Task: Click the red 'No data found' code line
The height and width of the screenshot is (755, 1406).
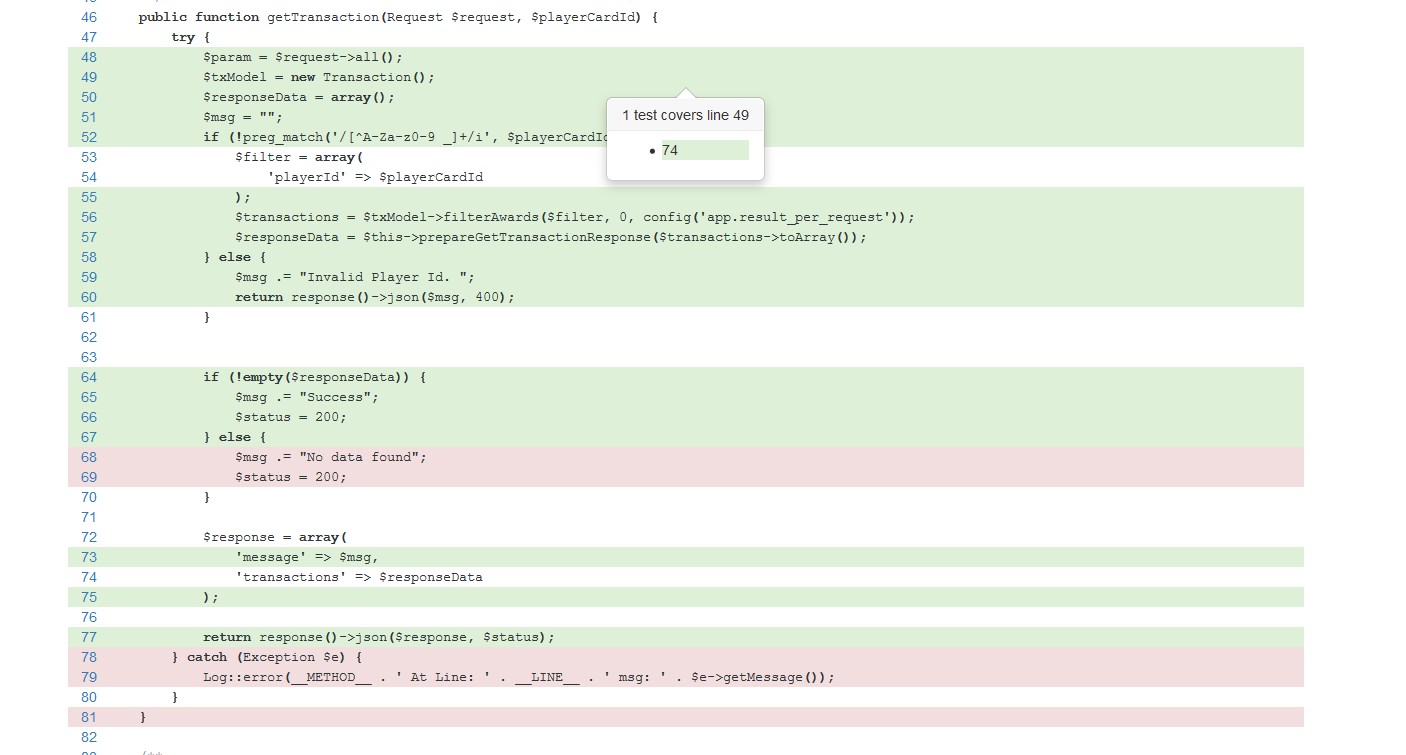Action: [330, 457]
